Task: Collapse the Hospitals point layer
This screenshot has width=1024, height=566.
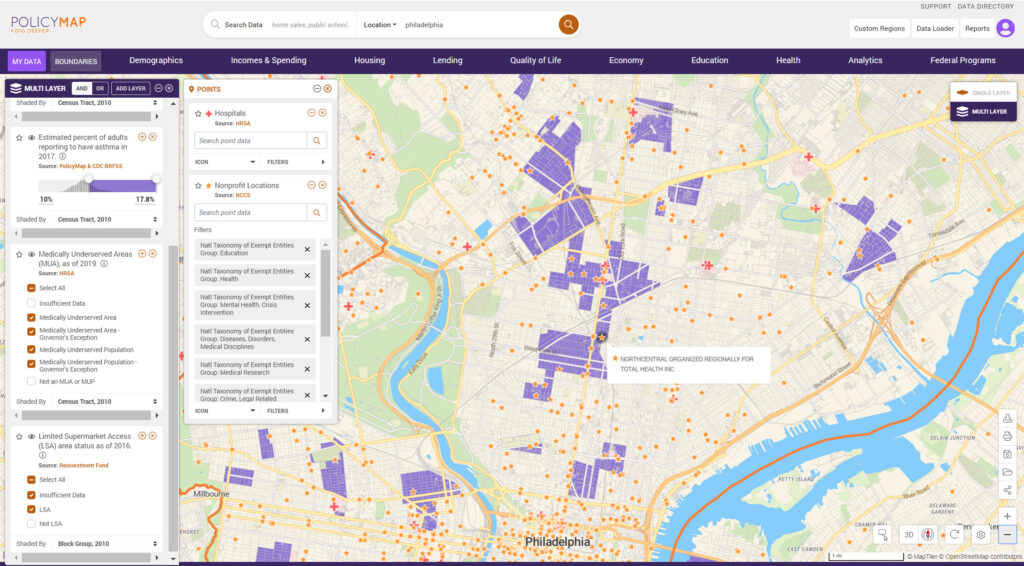Action: point(312,113)
